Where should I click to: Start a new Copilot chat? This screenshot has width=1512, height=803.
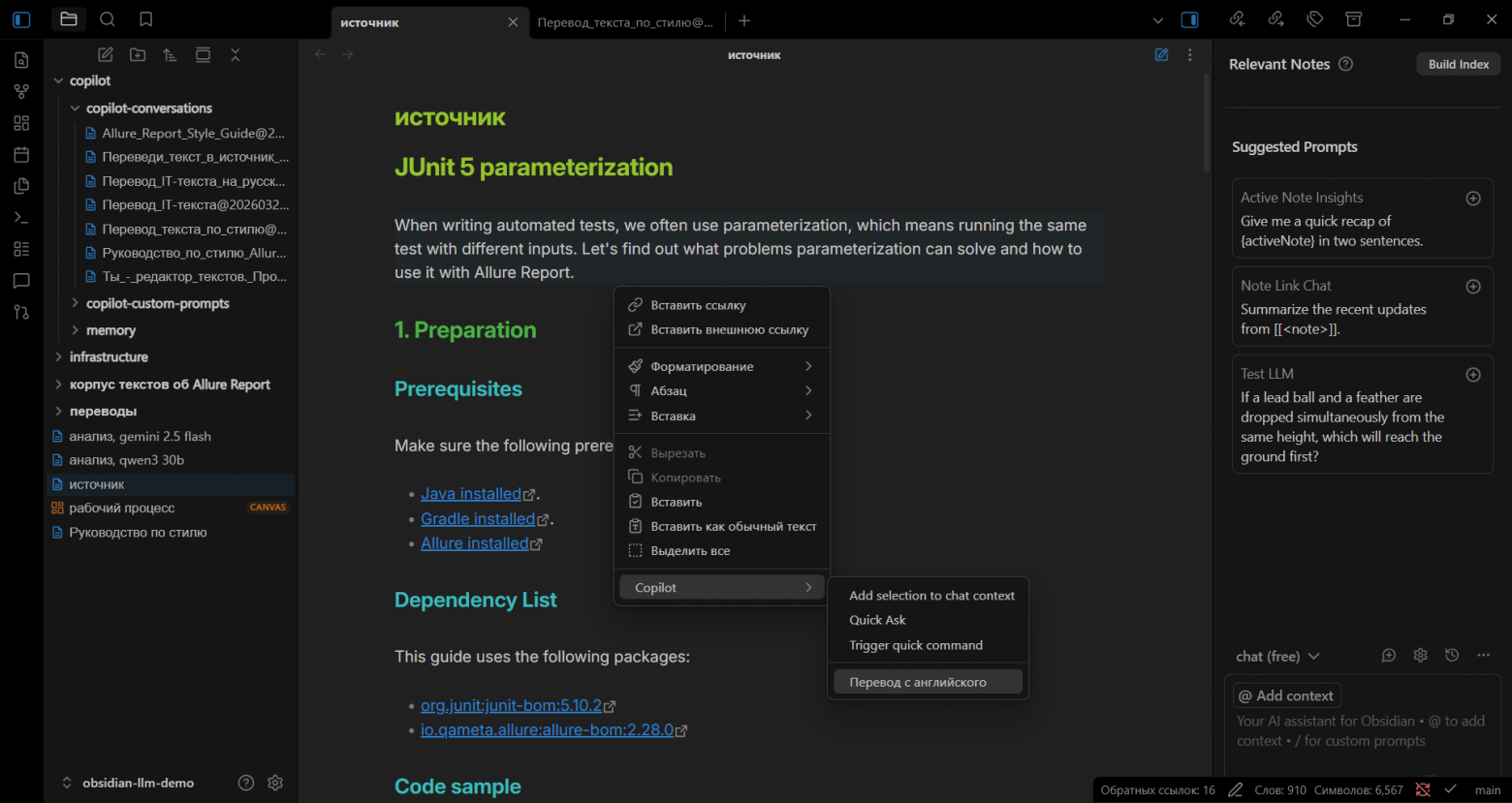coord(1389,656)
